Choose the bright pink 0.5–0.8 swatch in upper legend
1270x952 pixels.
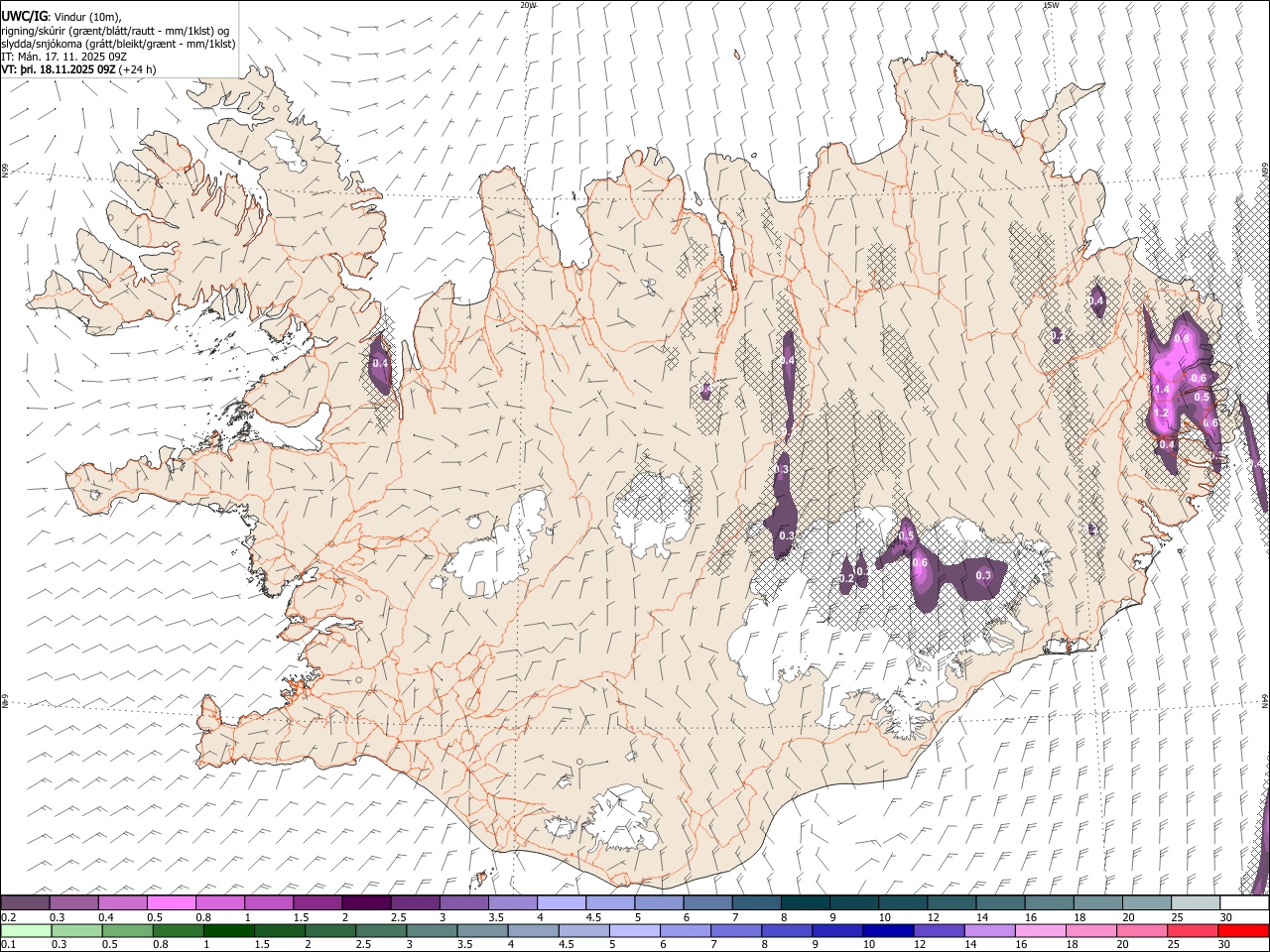pyautogui.click(x=172, y=903)
